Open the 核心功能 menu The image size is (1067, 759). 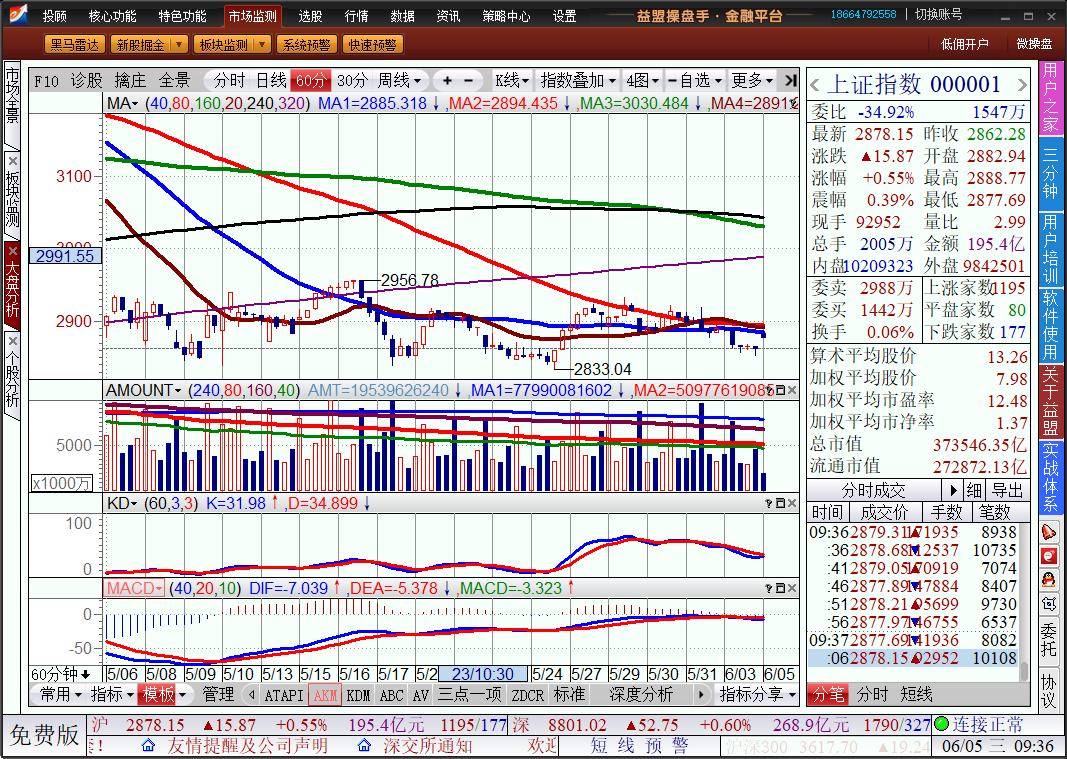(x=112, y=16)
